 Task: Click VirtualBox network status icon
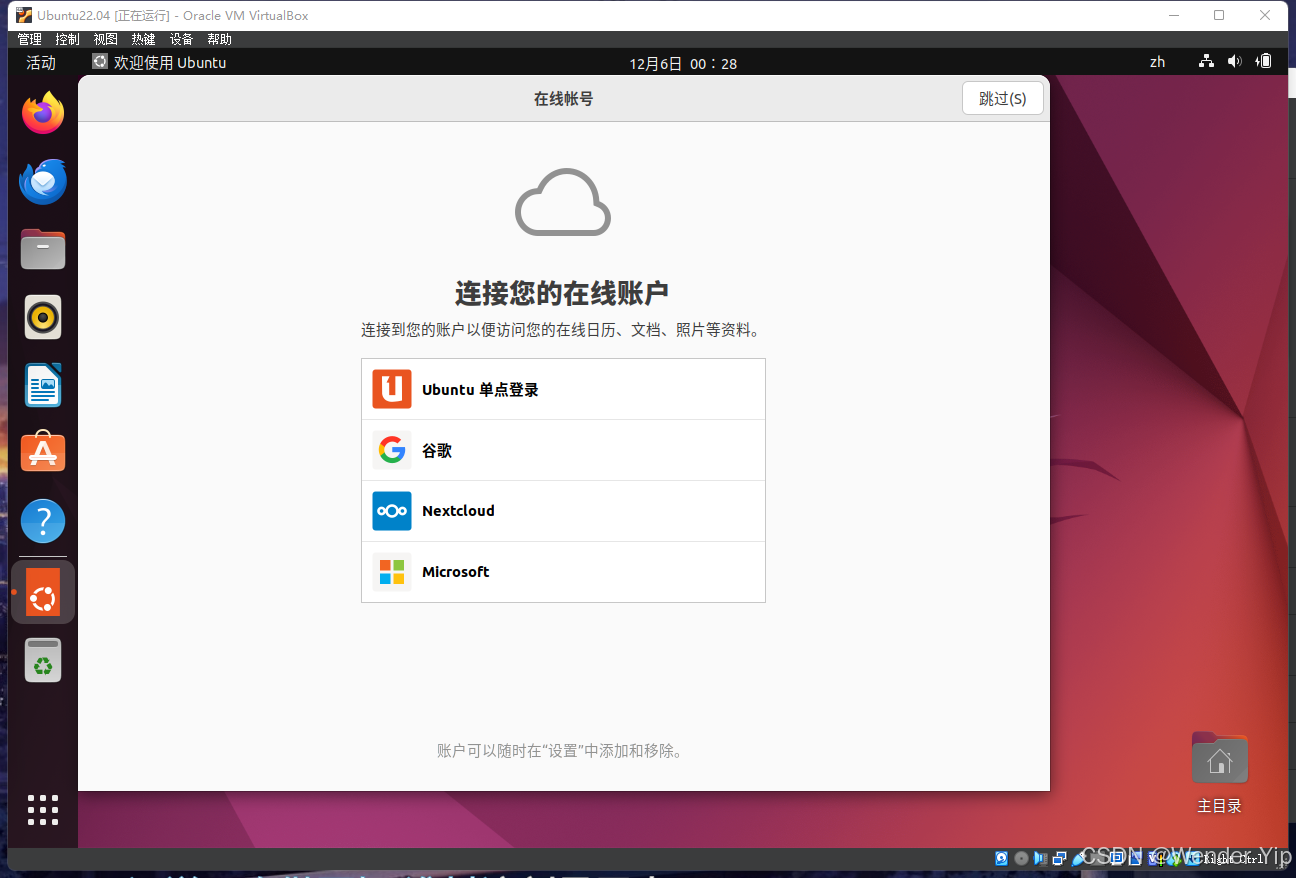coord(1059,858)
